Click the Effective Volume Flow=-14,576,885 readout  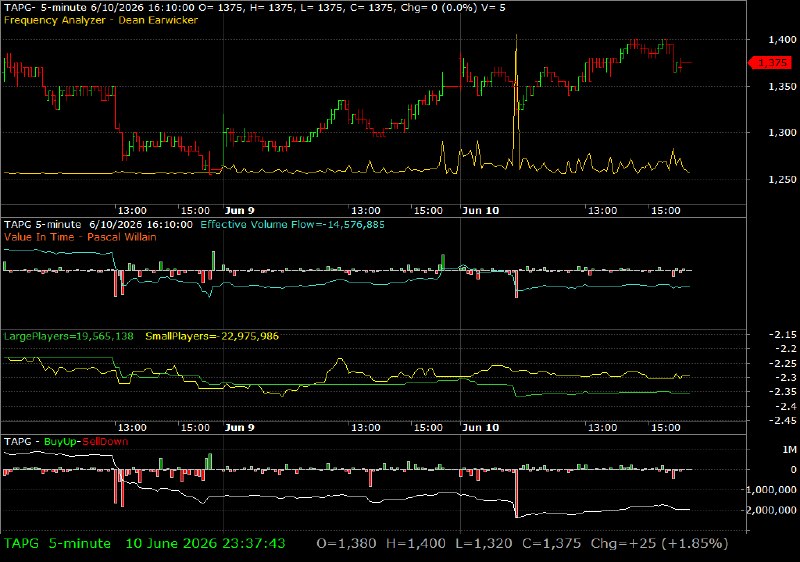click(x=292, y=225)
